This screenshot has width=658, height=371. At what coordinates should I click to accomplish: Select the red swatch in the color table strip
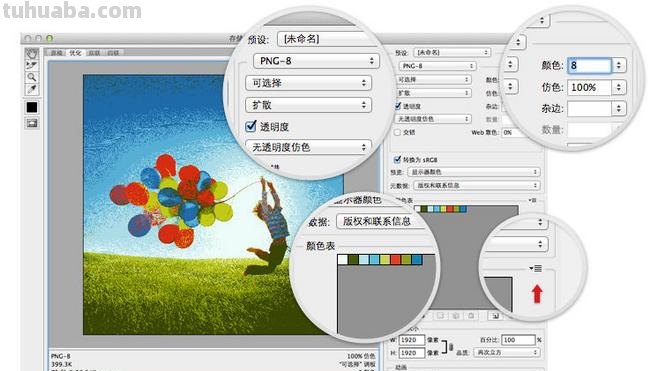(x=451, y=209)
